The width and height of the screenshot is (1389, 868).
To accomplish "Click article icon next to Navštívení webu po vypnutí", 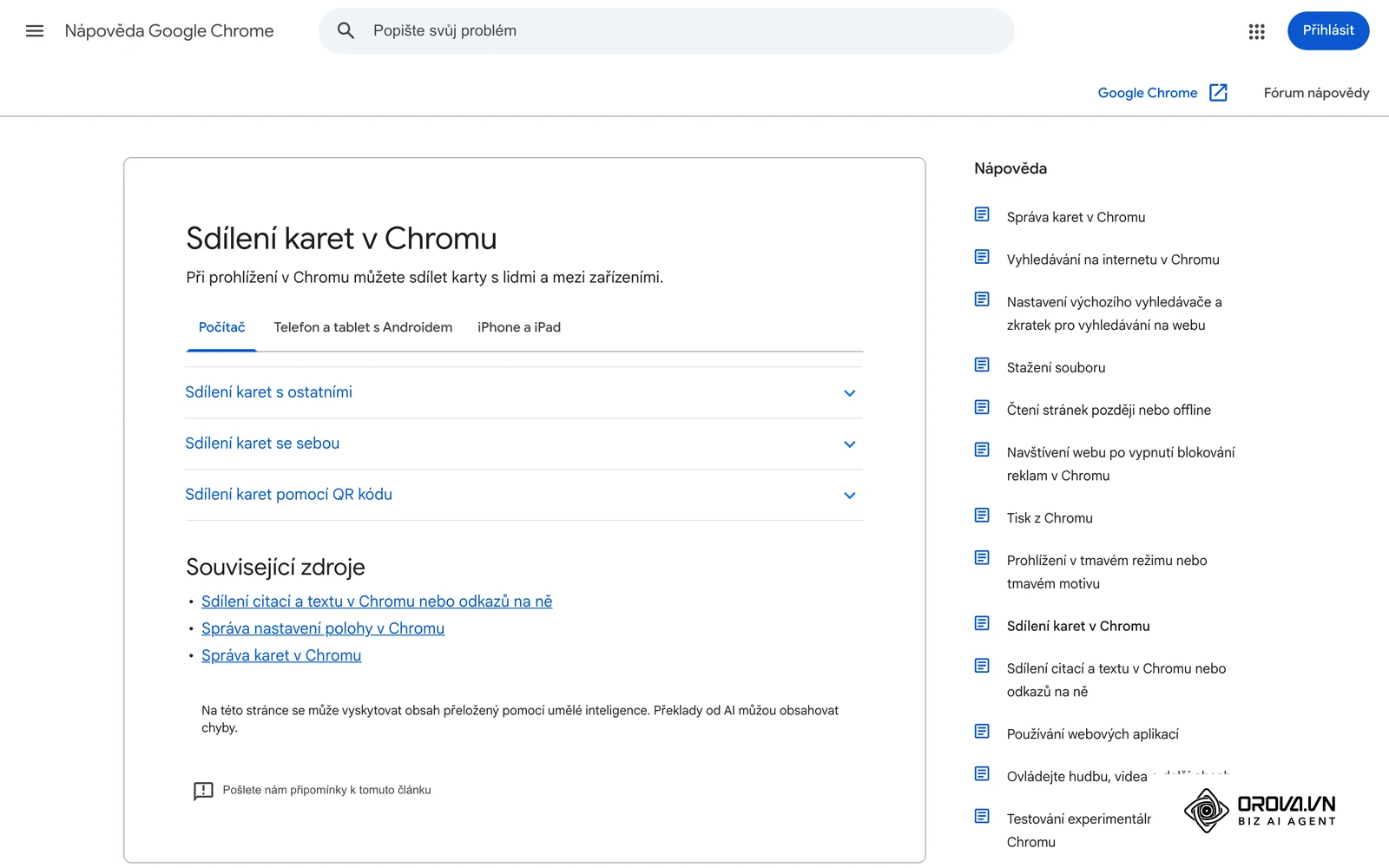I will 982,450.
